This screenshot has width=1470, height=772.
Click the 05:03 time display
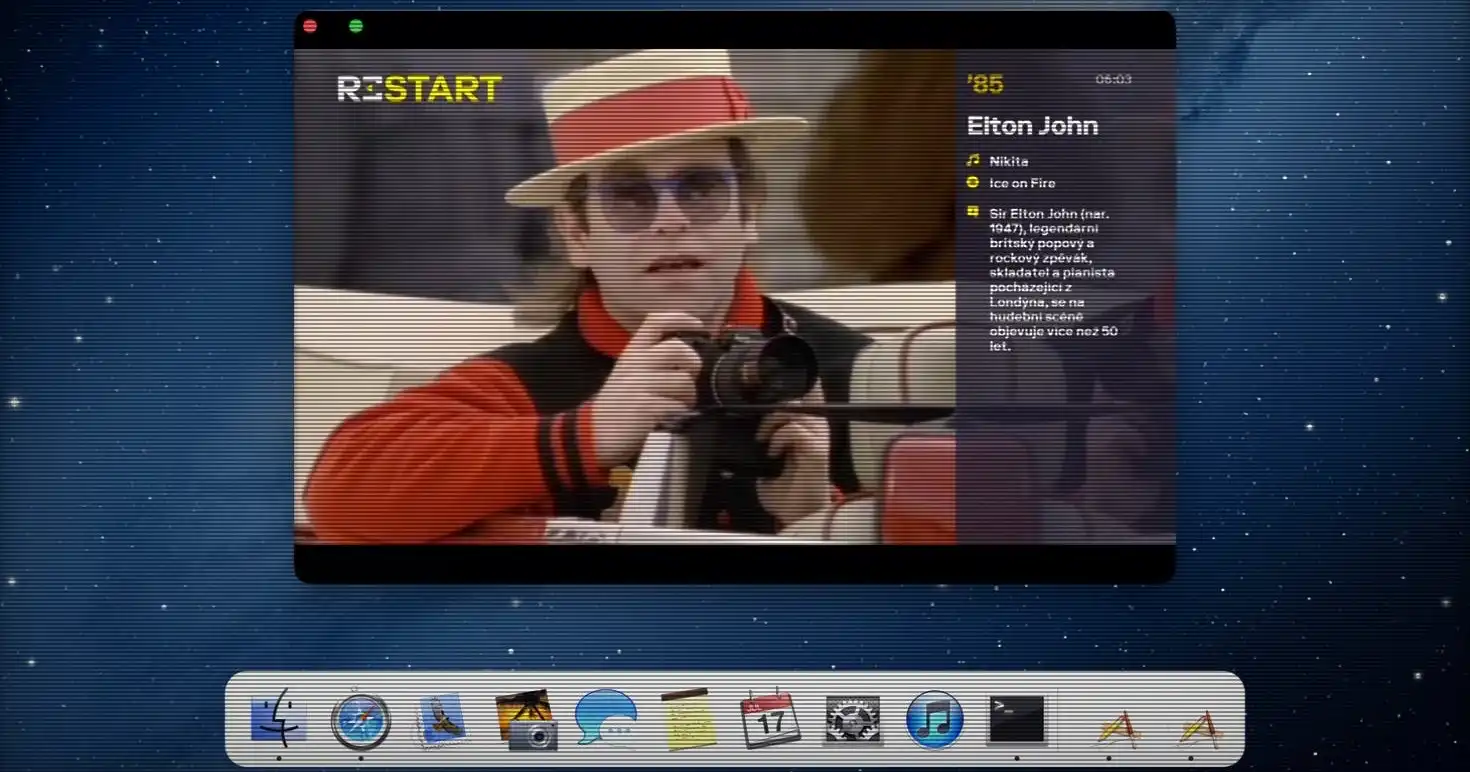pyautogui.click(x=1113, y=79)
